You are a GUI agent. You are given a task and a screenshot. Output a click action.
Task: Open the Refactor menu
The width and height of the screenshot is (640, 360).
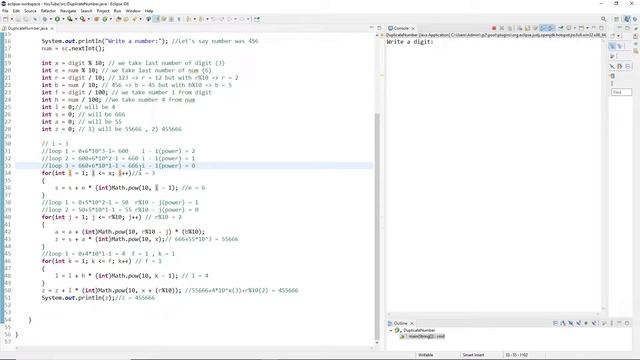point(48,11)
